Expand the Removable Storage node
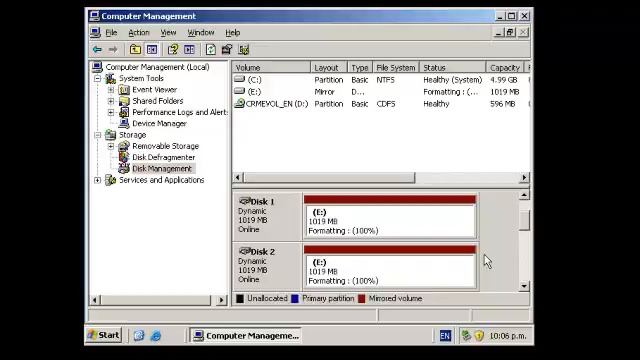640x360 pixels. coord(111,146)
